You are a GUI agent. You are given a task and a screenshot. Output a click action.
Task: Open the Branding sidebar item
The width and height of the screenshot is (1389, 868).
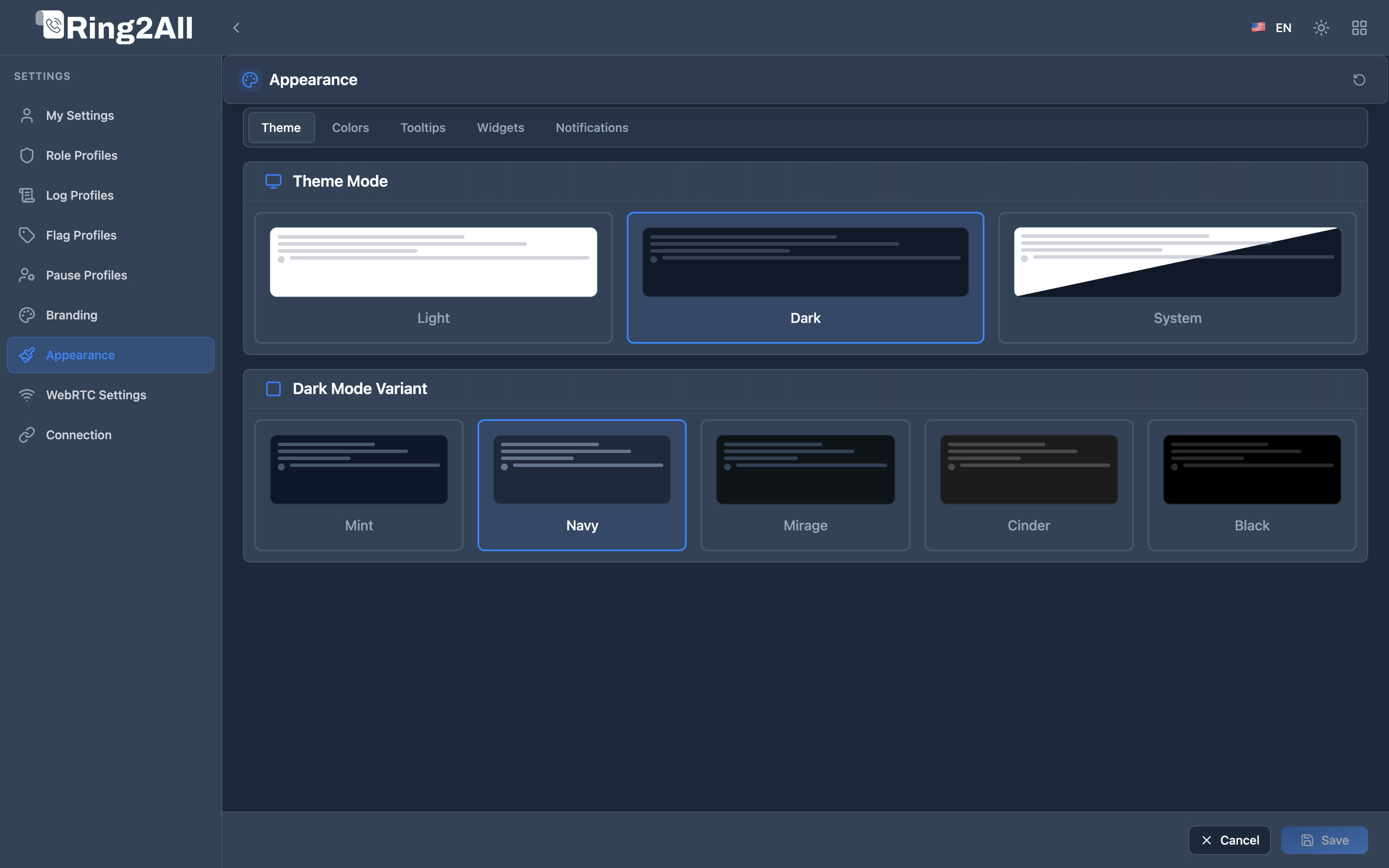point(110,315)
